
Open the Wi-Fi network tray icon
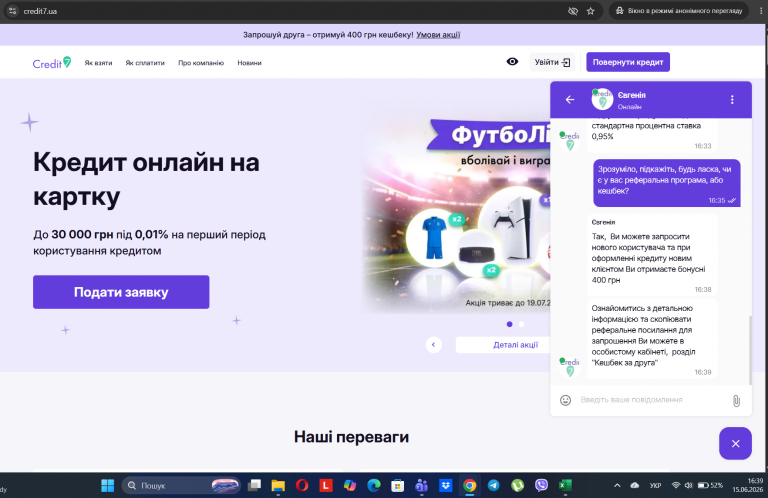pyautogui.click(x=676, y=485)
